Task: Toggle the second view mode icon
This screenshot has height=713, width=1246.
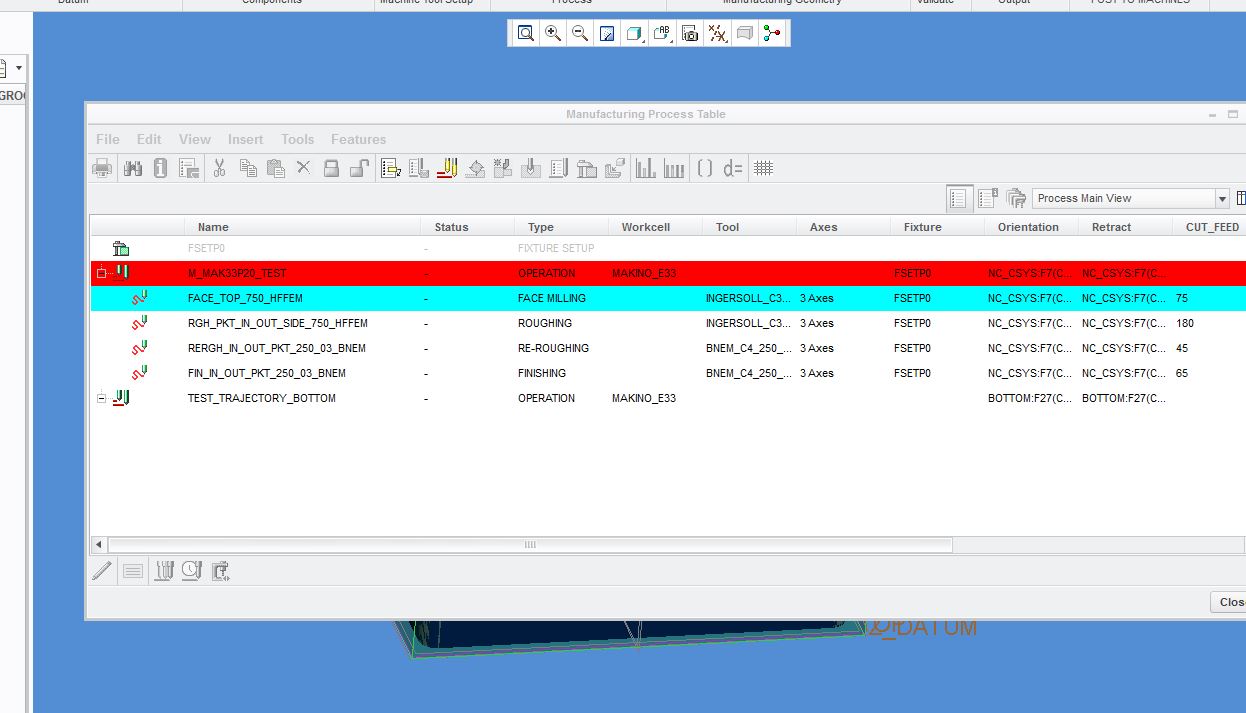Action: pos(988,198)
